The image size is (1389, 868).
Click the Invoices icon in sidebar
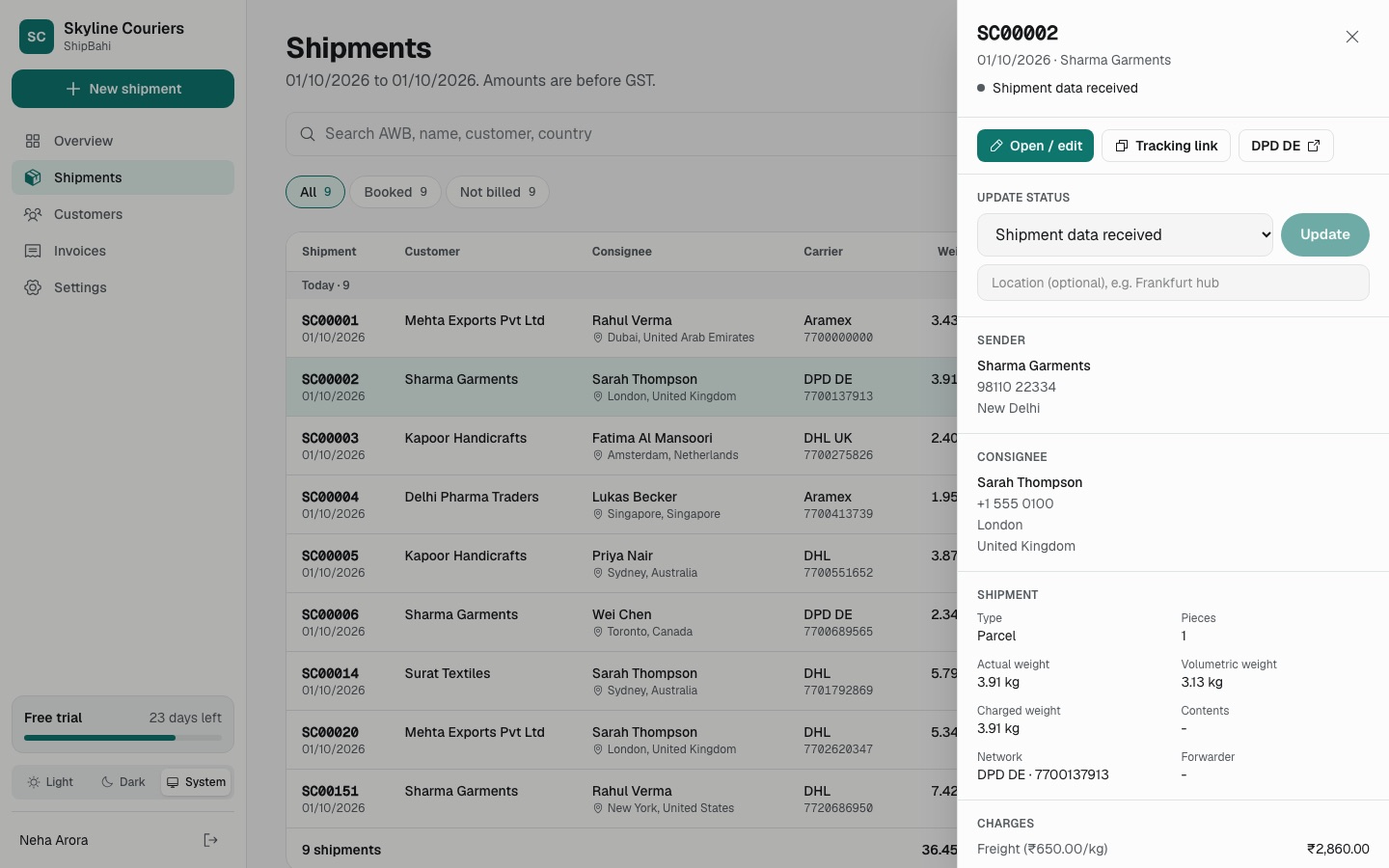coord(33,251)
